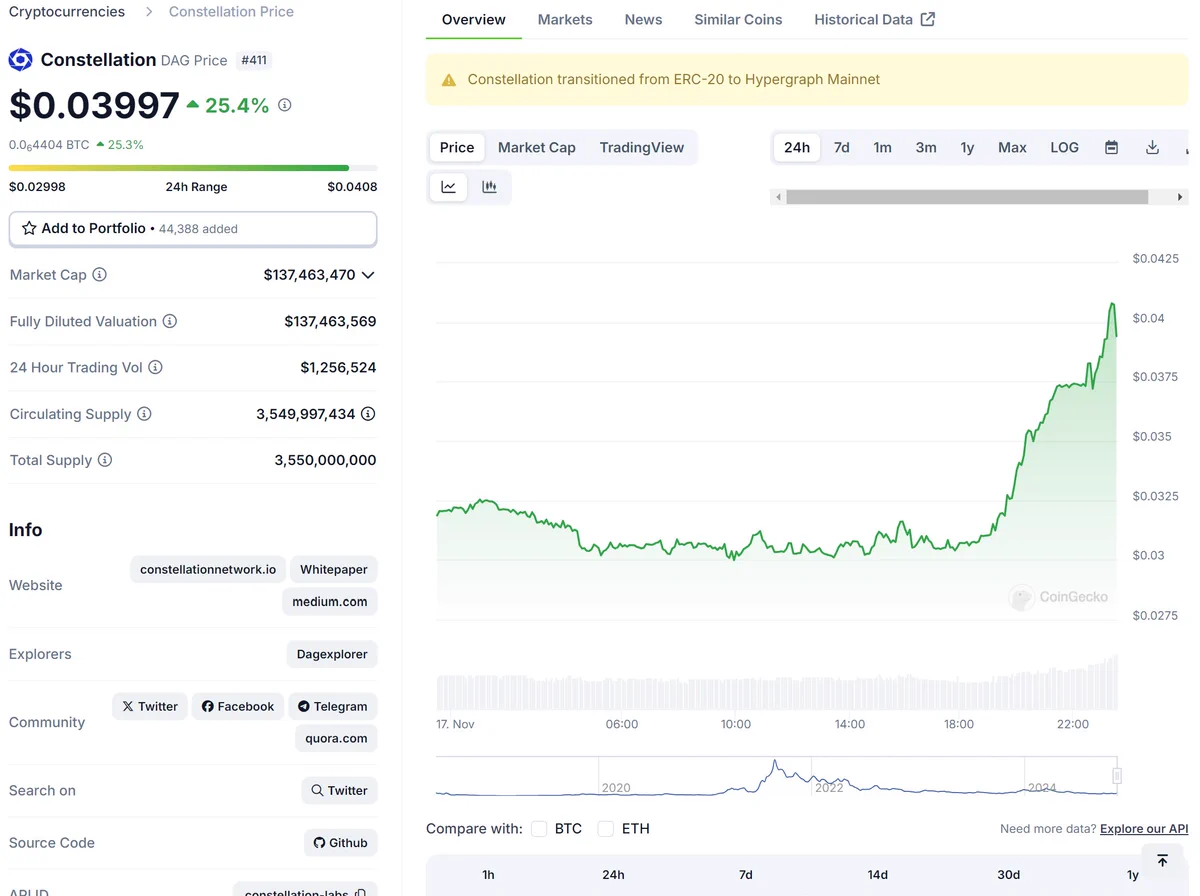The width and height of the screenshot is (1200, 896).
Task: Open the calendar date range picker icon
Action: pyautogui.click(x=1111, y=147)
